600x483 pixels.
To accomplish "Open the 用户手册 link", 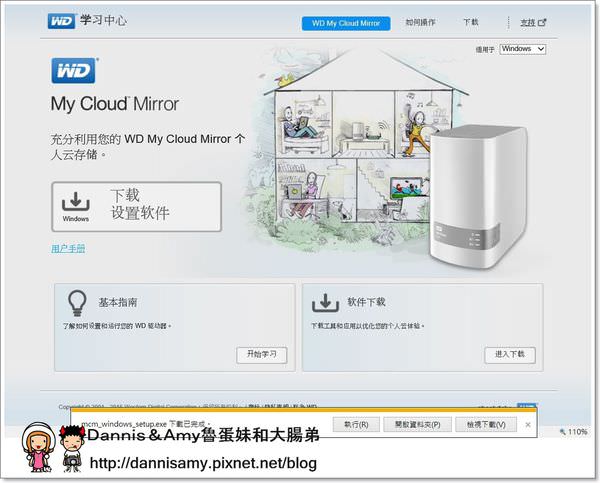I will [x=68, y=249].
